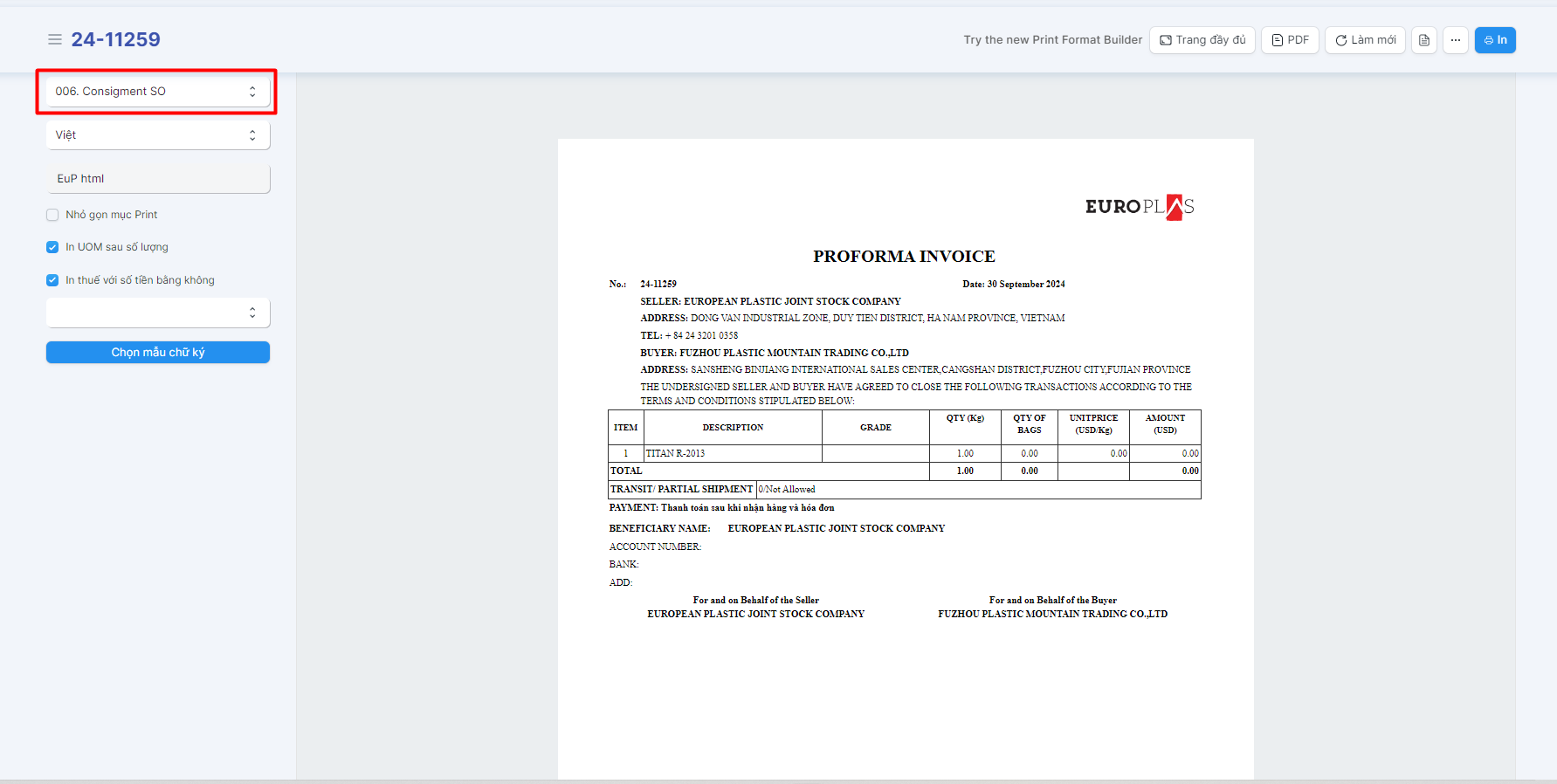Expand the empty dropdown above Chọn mẫu chữ ký
1557x784 pixels.
click(x=157, y=313)
